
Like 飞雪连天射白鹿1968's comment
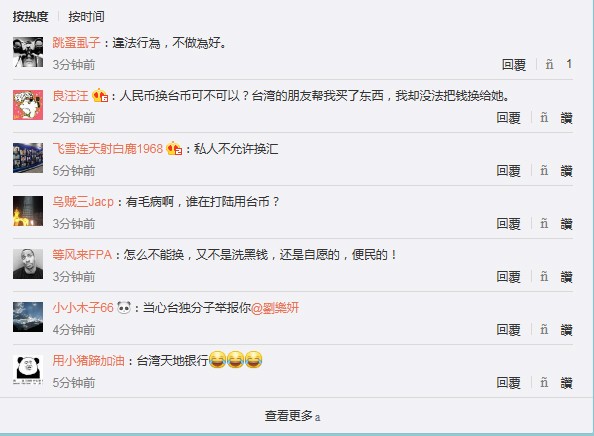[x=556, y=171]
